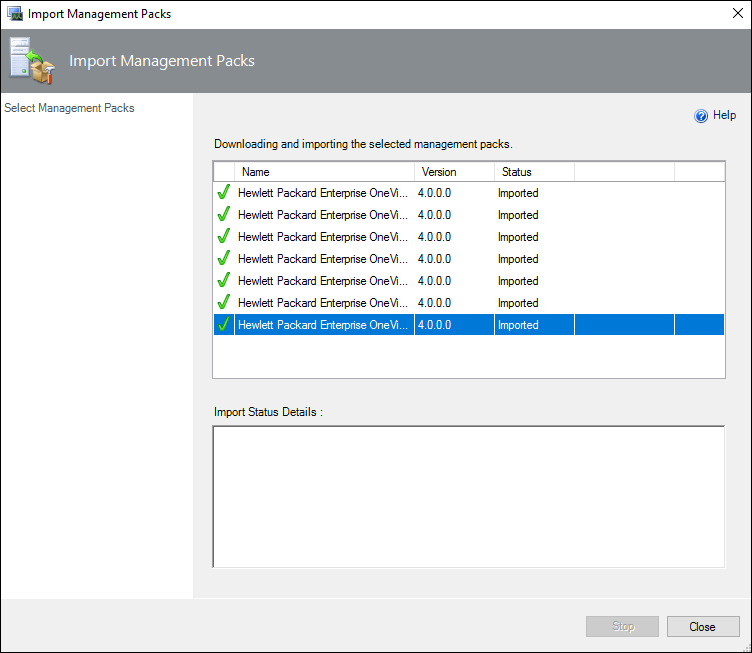Click the Imported status in the highlighted row

pos(518,325)
